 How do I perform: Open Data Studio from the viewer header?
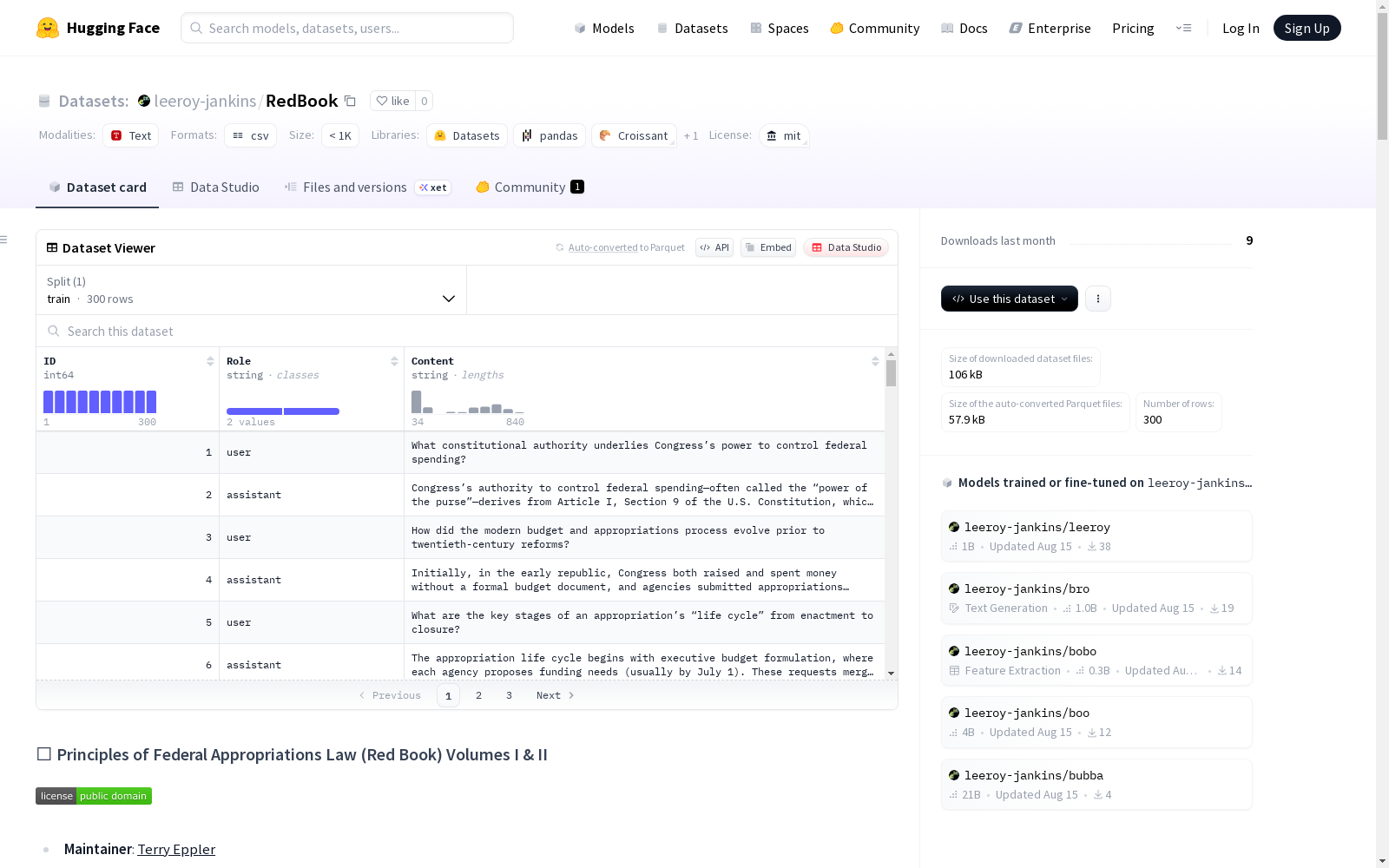pyautogui.click(x=846, y=247)
